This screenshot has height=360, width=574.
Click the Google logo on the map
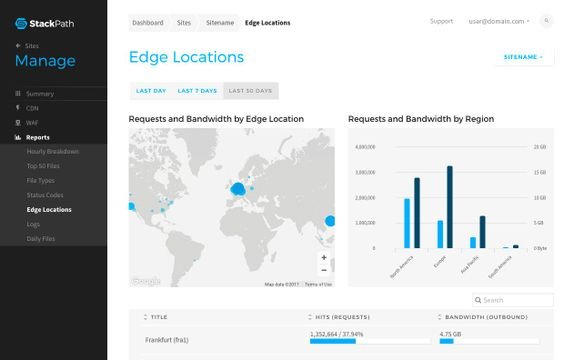pyautogui.click(x=146, y=281)
